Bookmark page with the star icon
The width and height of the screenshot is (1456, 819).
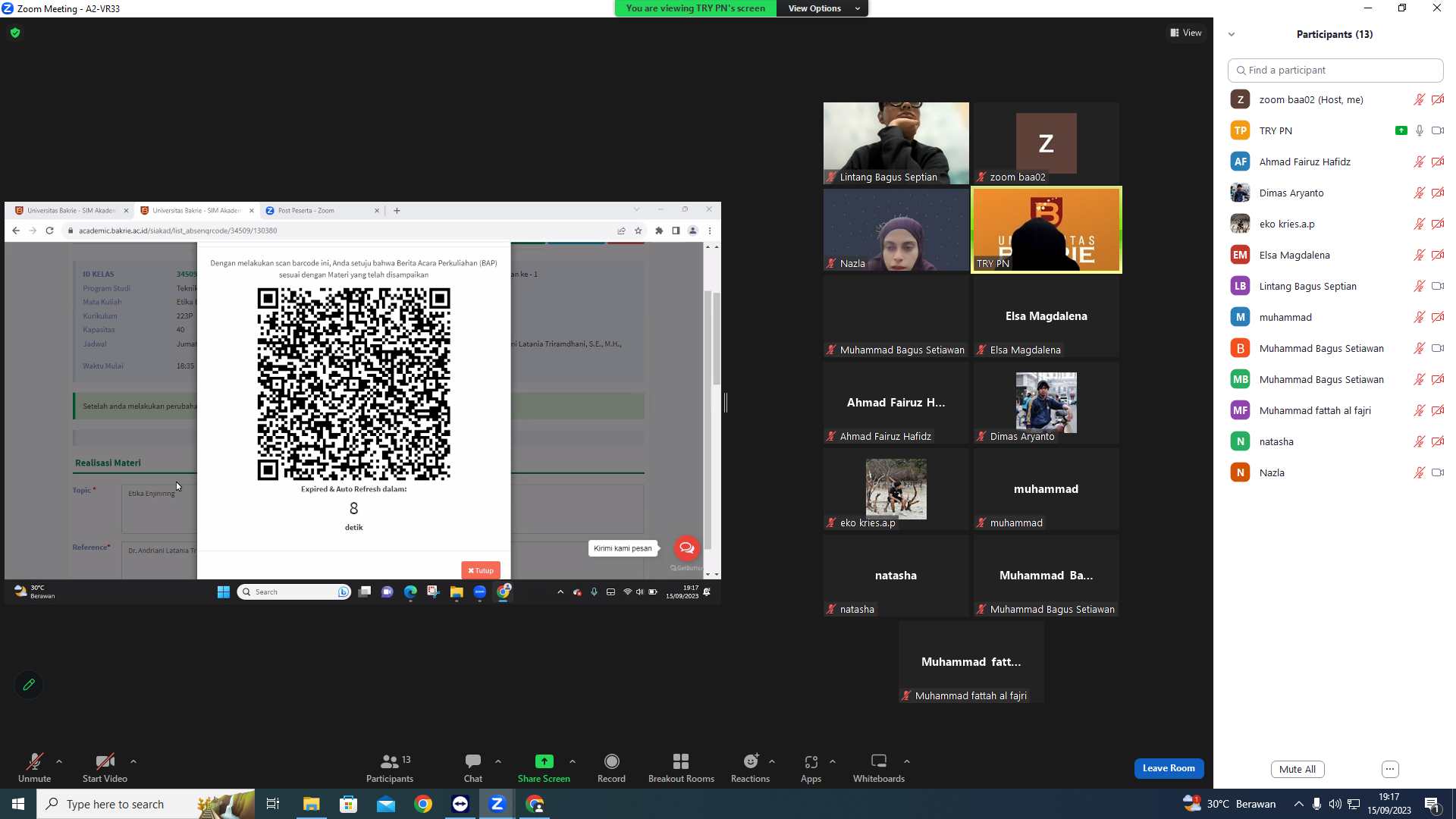(x=639, y=231)
